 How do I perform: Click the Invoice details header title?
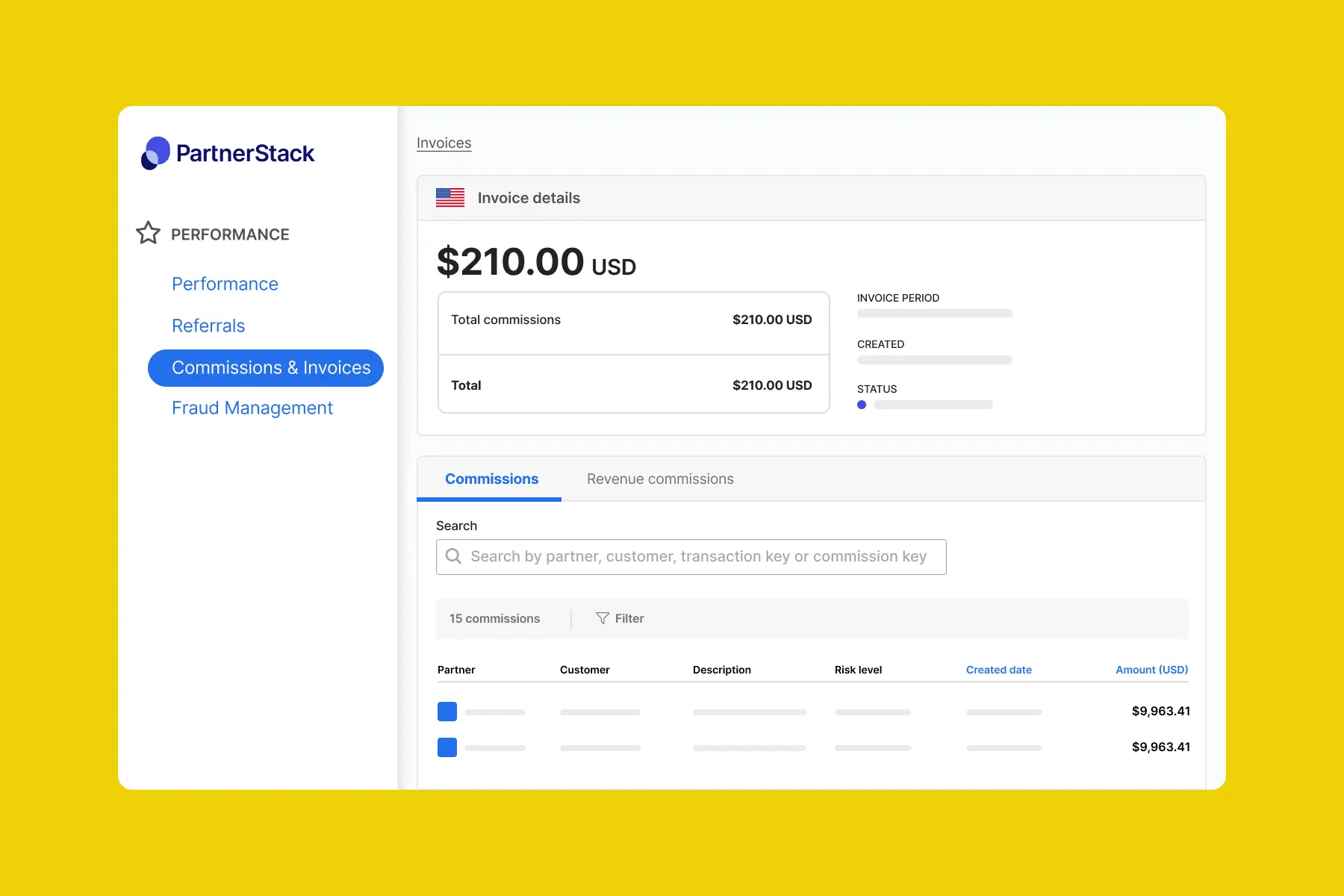click(x=529, y=198)
